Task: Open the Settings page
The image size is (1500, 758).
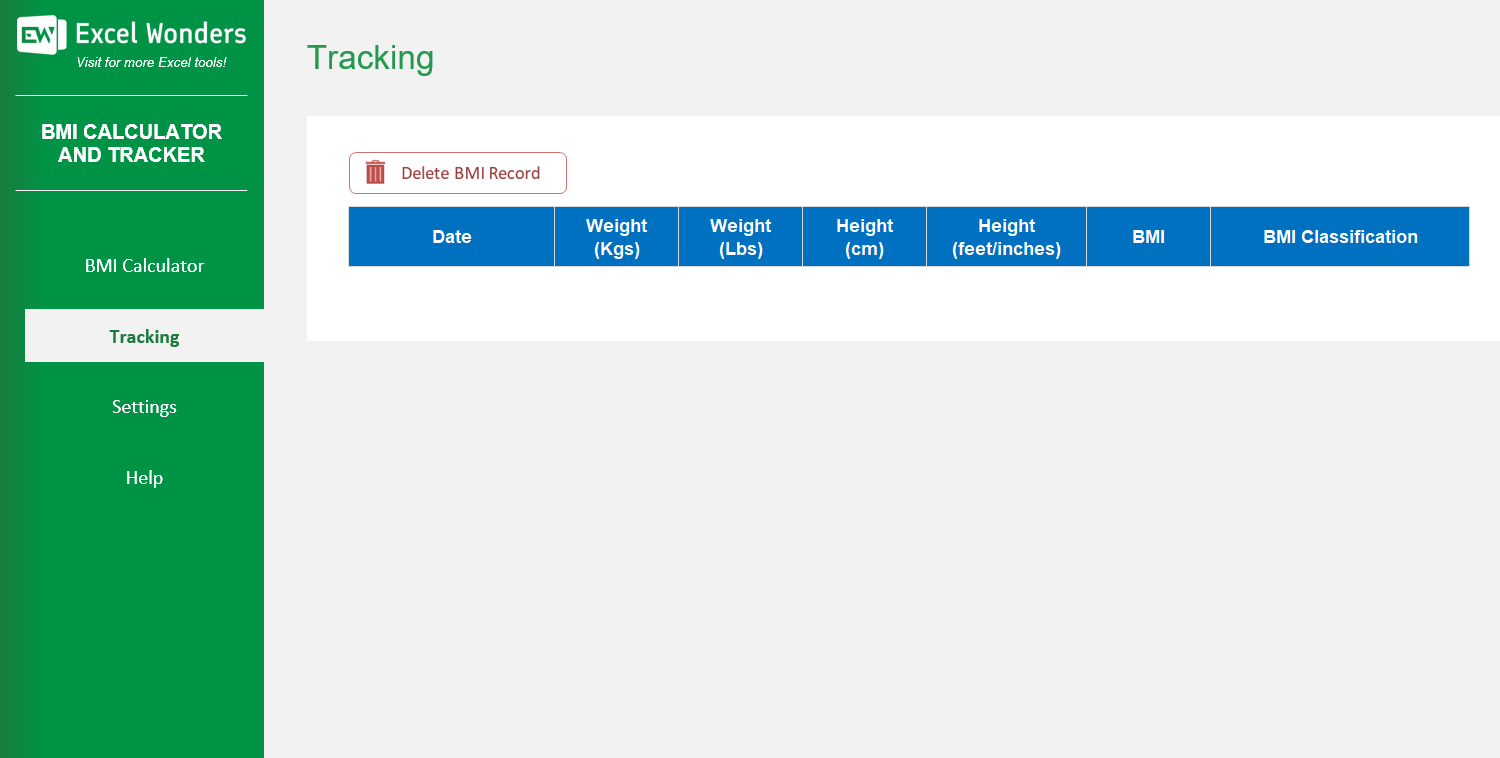Action: [x=144, y=406]
